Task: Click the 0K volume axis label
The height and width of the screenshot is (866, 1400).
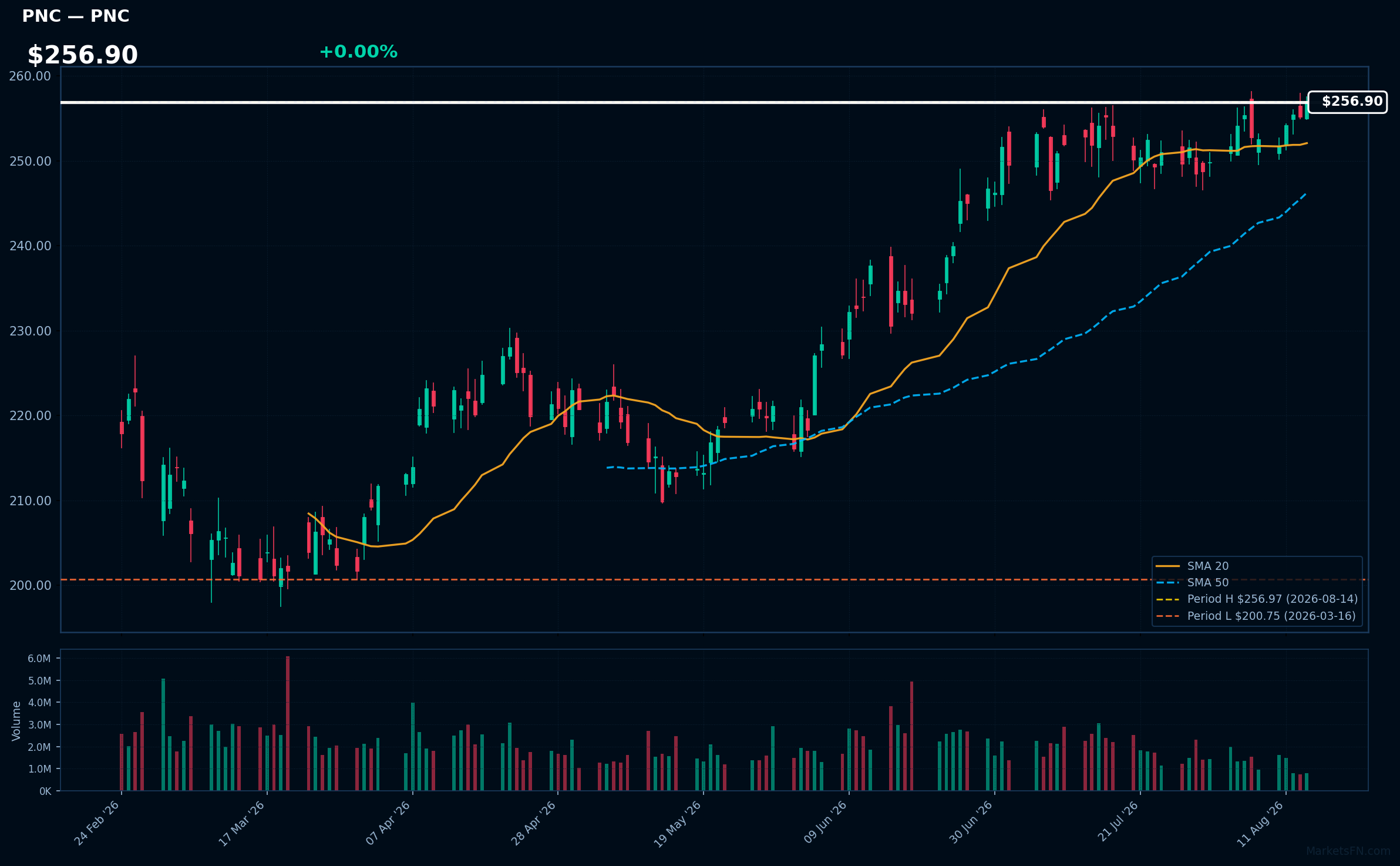Action: click(x=45, y=791)
